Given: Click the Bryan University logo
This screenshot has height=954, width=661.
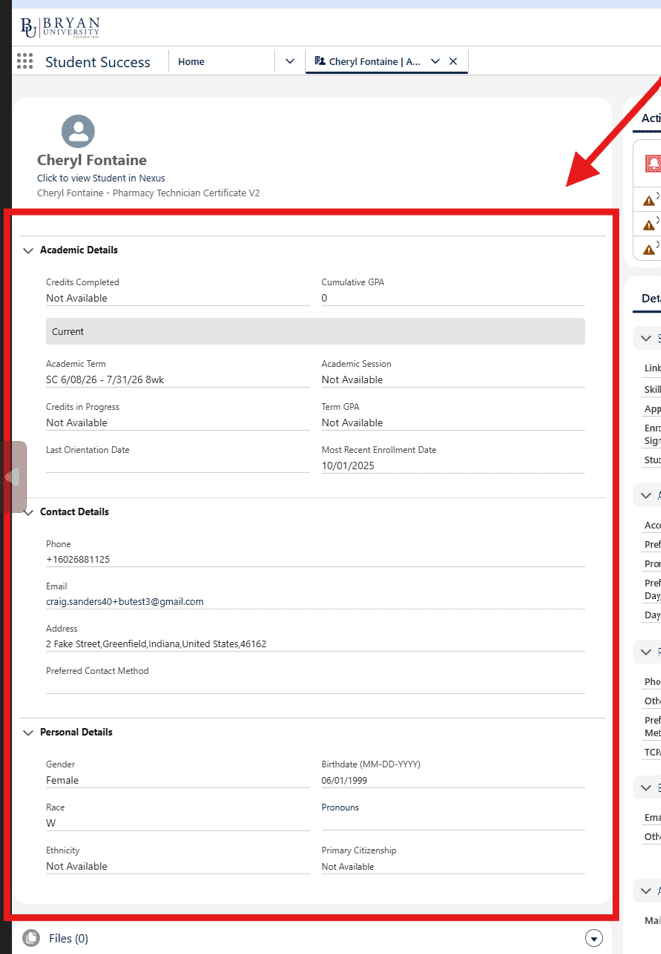Looking at the screenshot, I should (x=60, y=27).
